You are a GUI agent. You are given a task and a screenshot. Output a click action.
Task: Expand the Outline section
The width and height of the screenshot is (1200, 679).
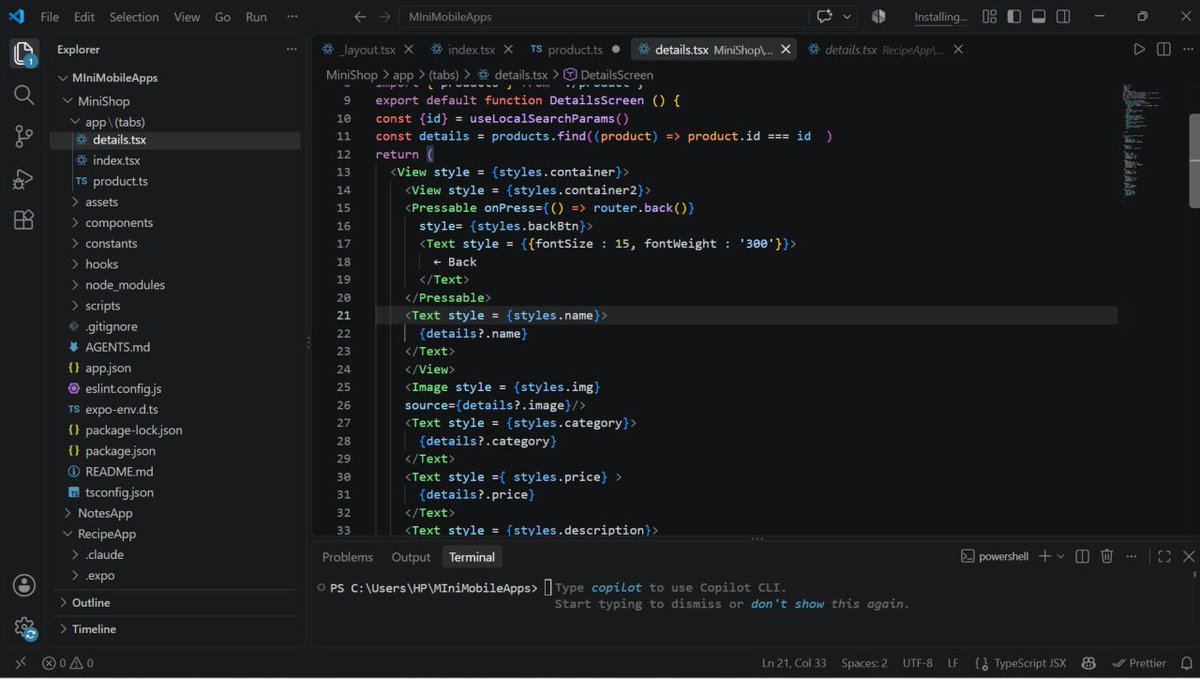91,602
